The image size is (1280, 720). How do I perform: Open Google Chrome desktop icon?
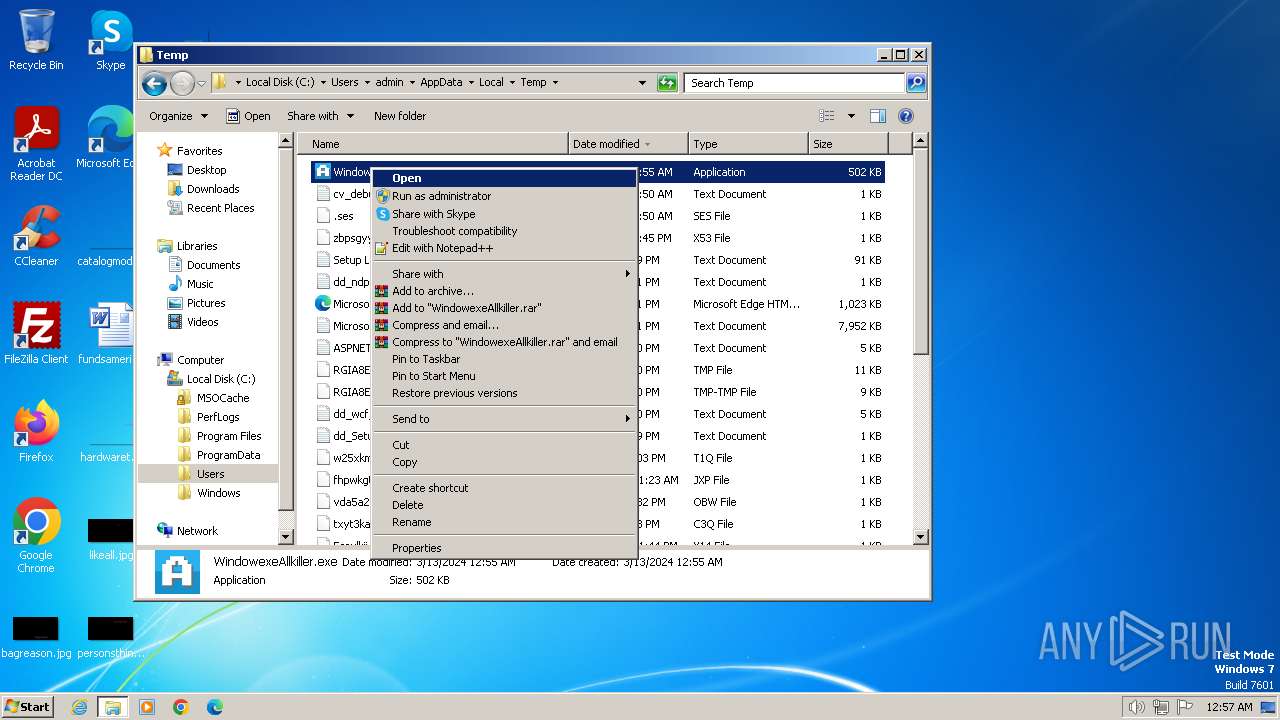tap(36, 536)
